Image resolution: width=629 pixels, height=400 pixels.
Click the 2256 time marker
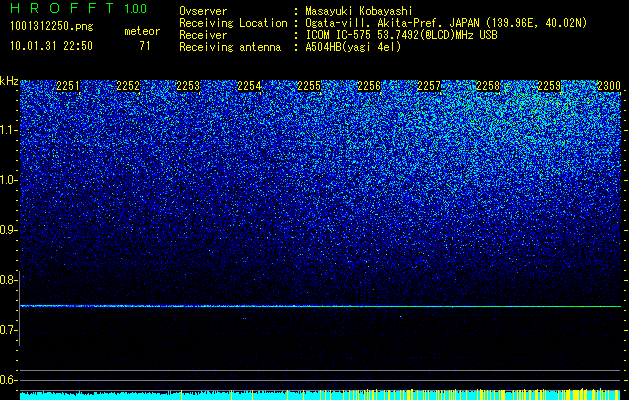click(x=369, y=86)
